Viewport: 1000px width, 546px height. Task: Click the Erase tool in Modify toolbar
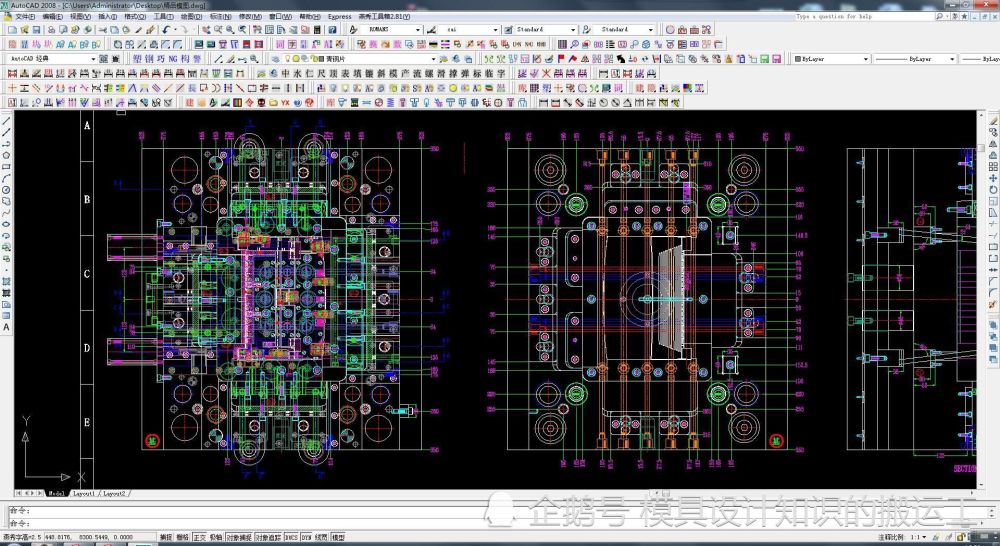[993, 121]
